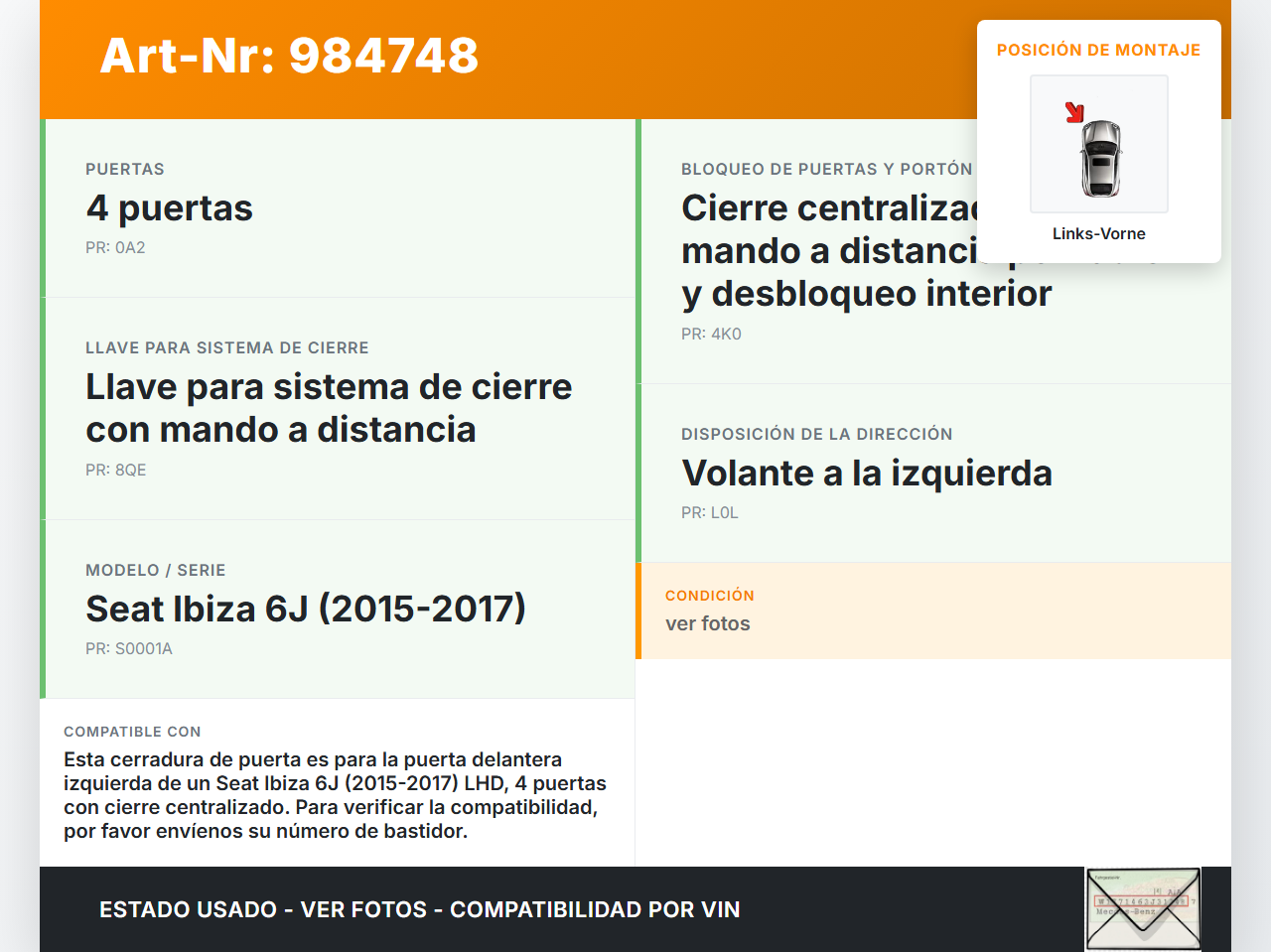Click the 'BLOQUEO DE PUERTAS Y PORTÓN' label
Screen dimensions: 1271x952
tap(827, 169)
